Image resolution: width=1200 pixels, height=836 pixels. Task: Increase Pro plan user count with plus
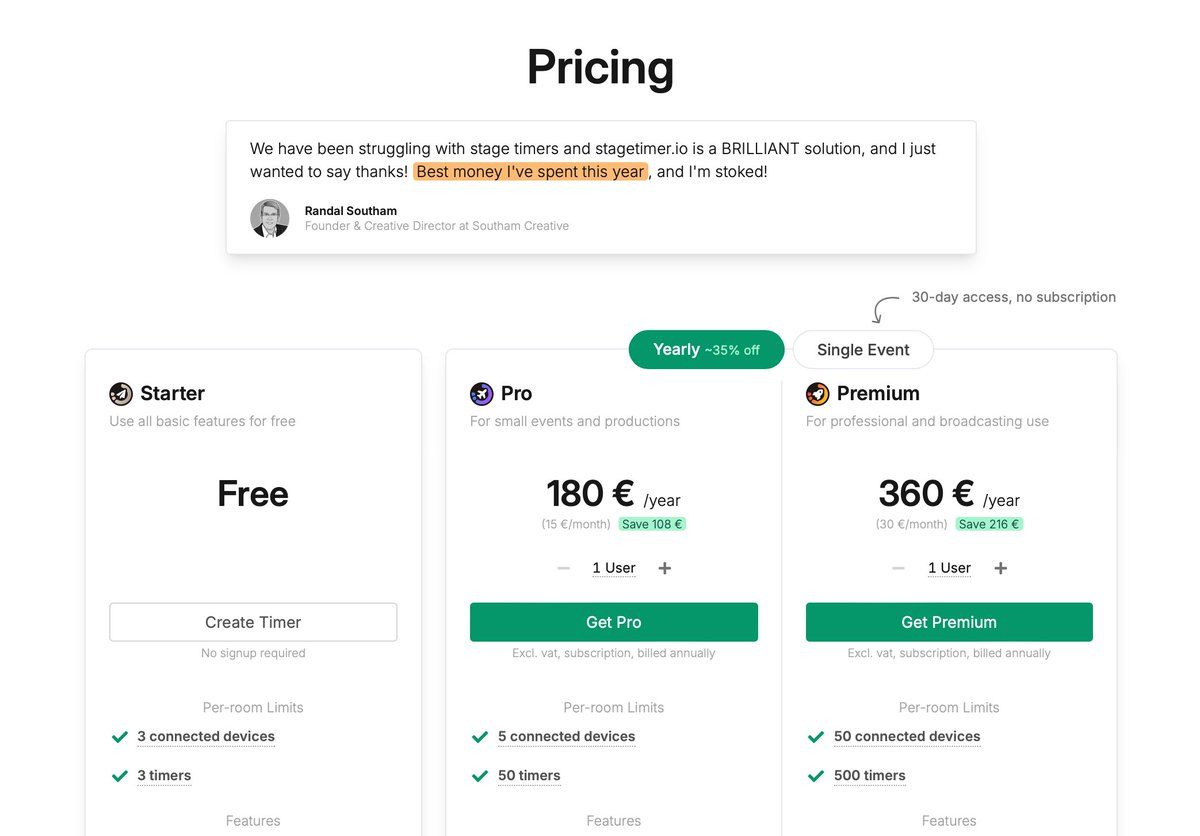(x=665, y=568)
